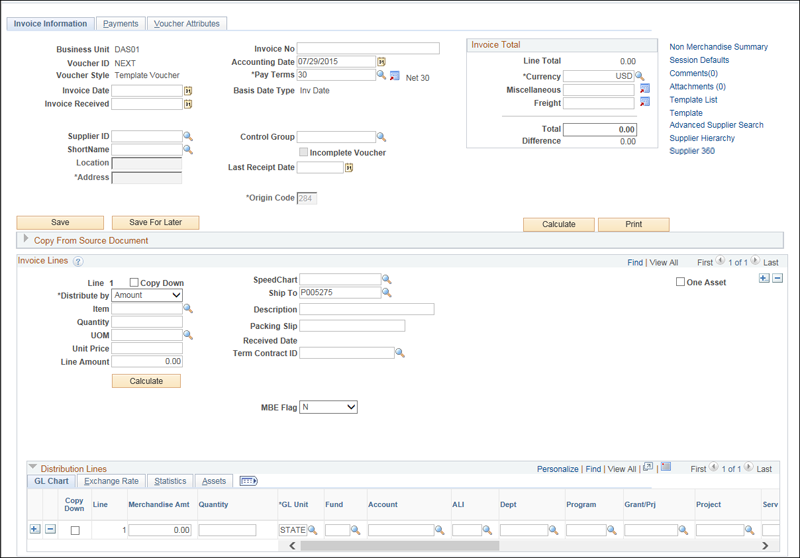Click the distribution grid horizontal scrollbar

[x=399, y=545]
